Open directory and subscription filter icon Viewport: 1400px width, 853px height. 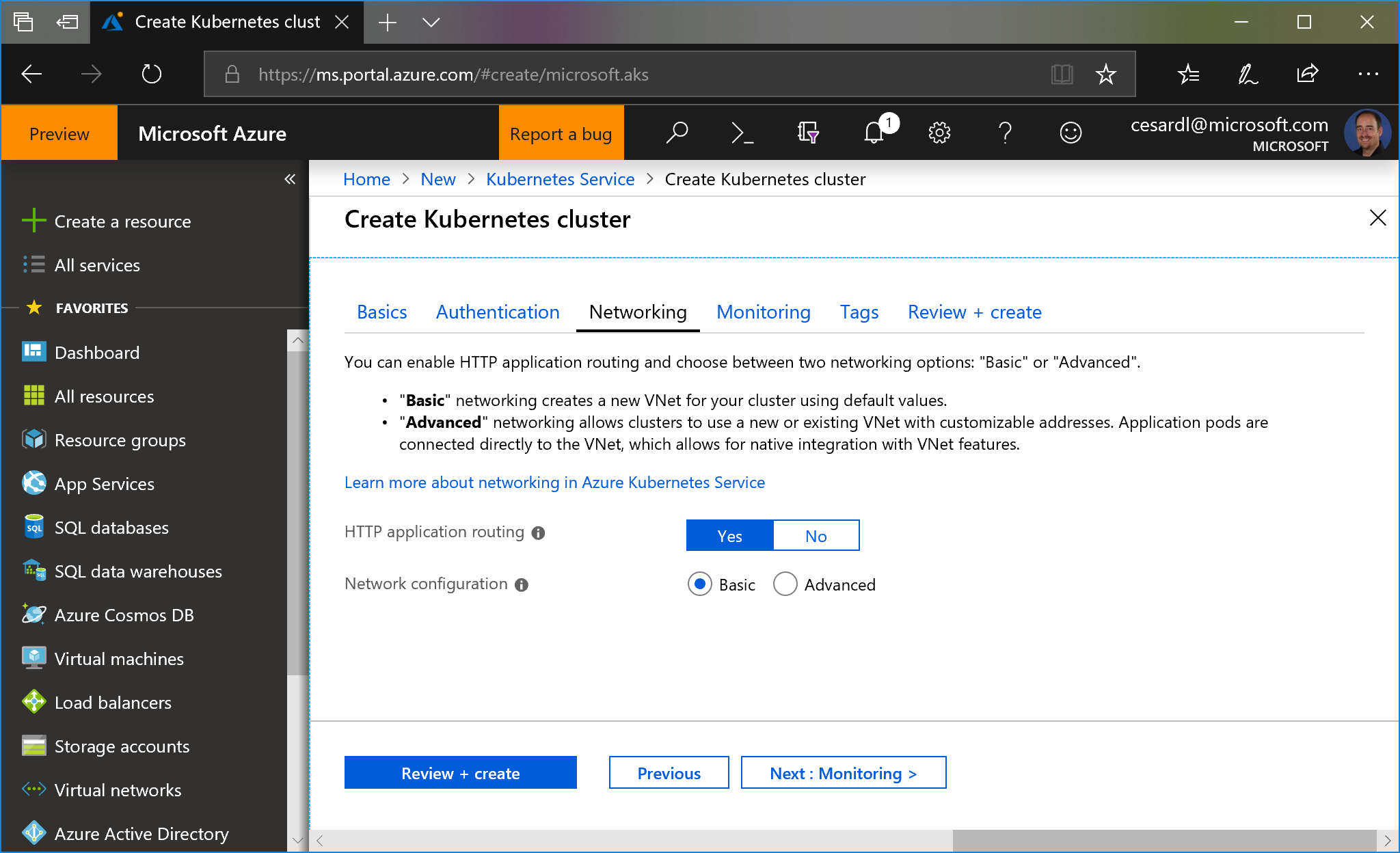807,133
